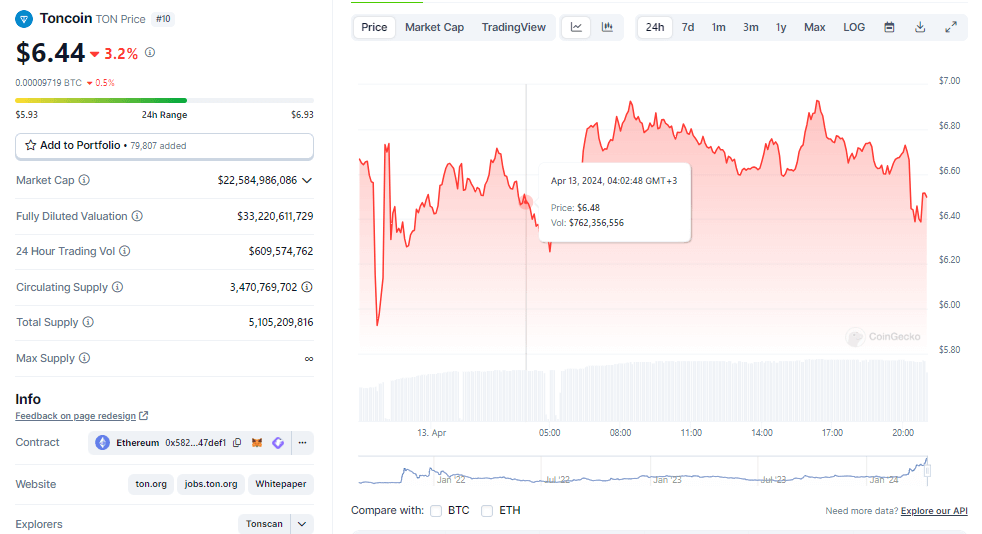This screenshot has height=534, width=982.
Task: Copy the Ethereum contract address
Action: tap(237, 443)
